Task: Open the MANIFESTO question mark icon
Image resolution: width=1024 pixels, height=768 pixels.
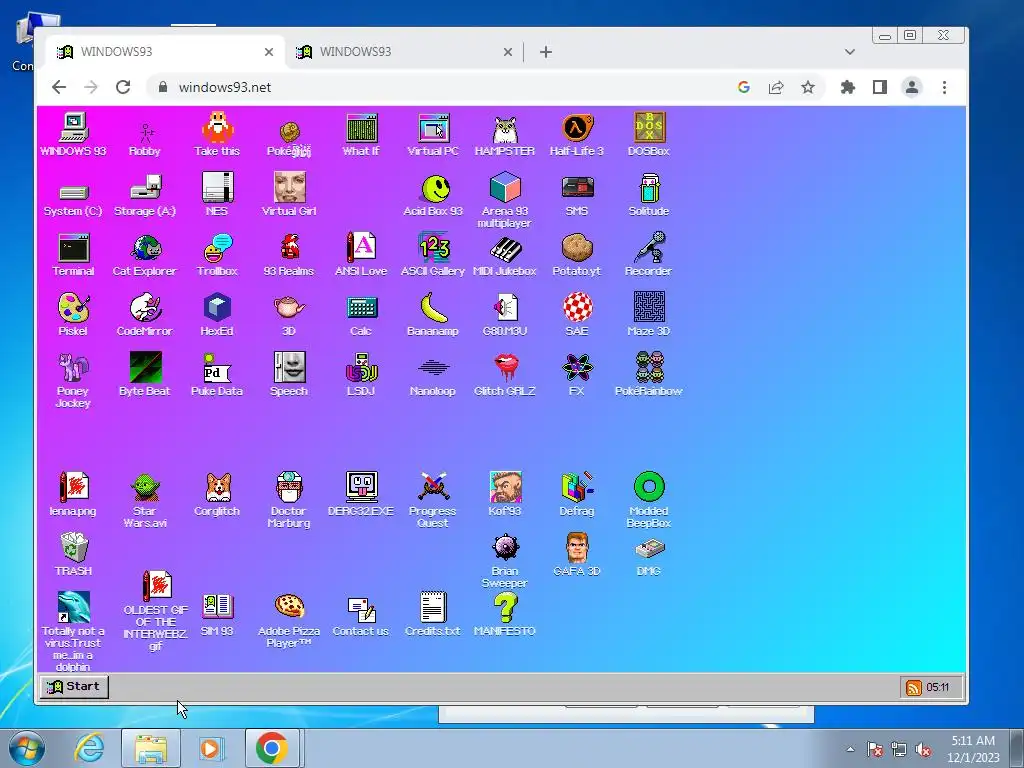Action: coord(505,607)
